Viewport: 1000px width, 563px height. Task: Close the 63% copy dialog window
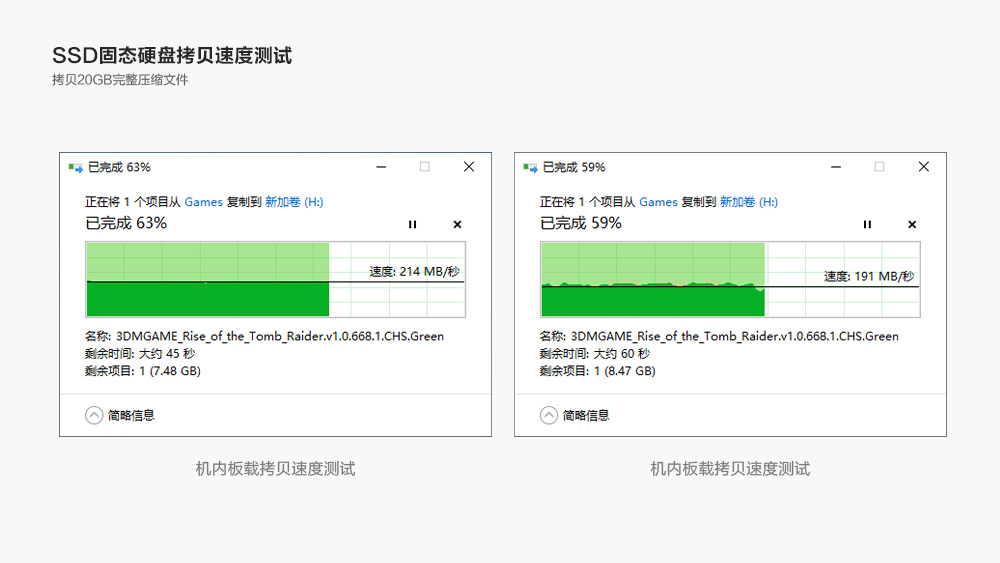pos(469,167)
